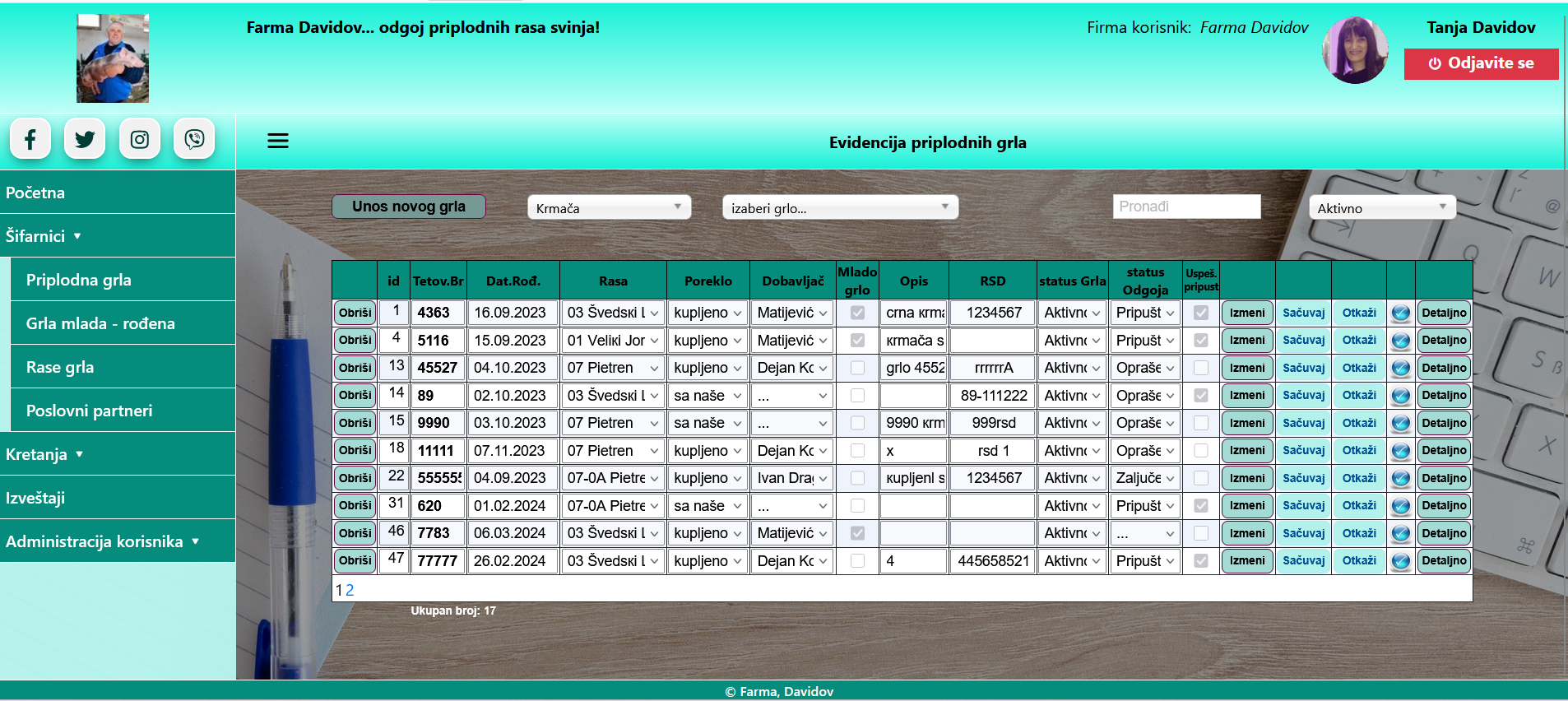Click the Pronađi search field
The height and width of the screenshot is (701, 1568).
[x=1186, y=207]
